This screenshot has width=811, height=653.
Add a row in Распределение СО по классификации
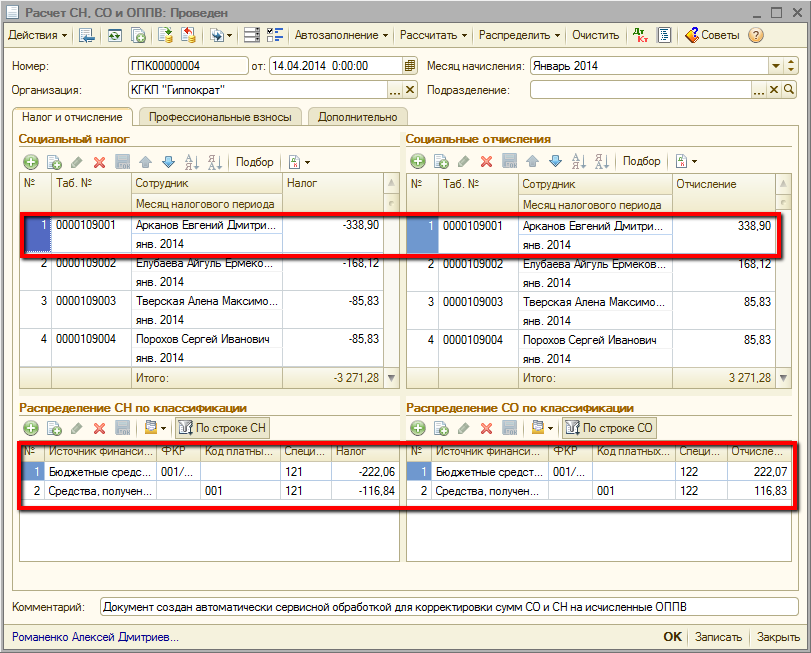click(418, 428)
